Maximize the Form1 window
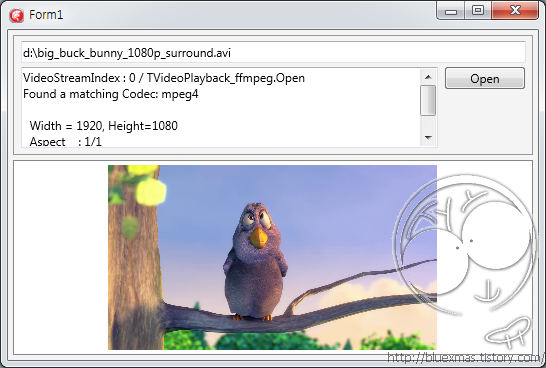 pos(478,10)
